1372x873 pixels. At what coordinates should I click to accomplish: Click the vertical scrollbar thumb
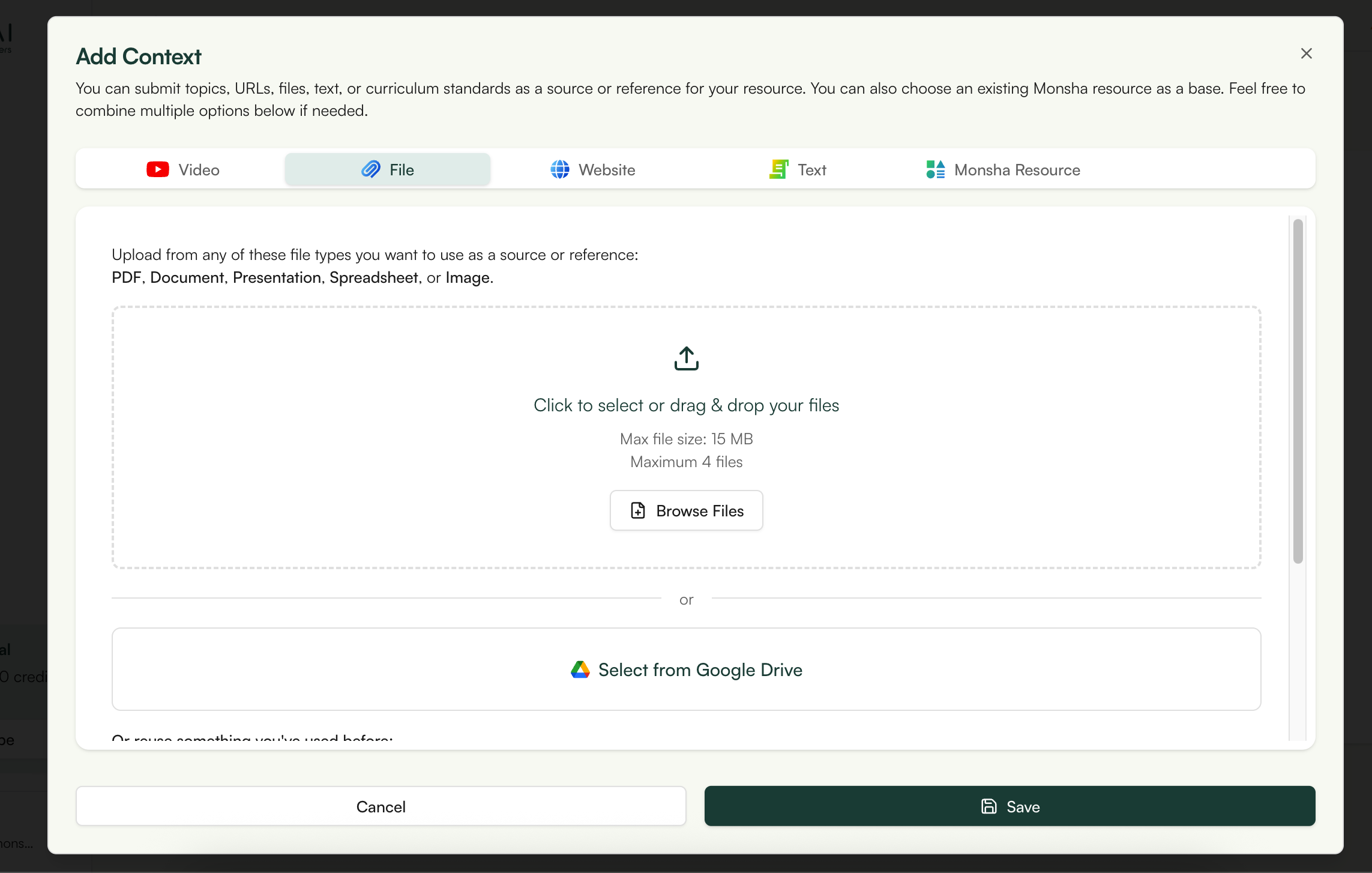pyautogui.click(x=1298, y=390)
